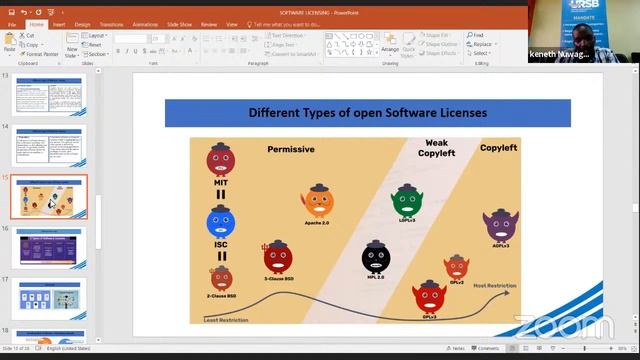Toggle Underline formatting
The image size is (640, 360).
[136, 51]
